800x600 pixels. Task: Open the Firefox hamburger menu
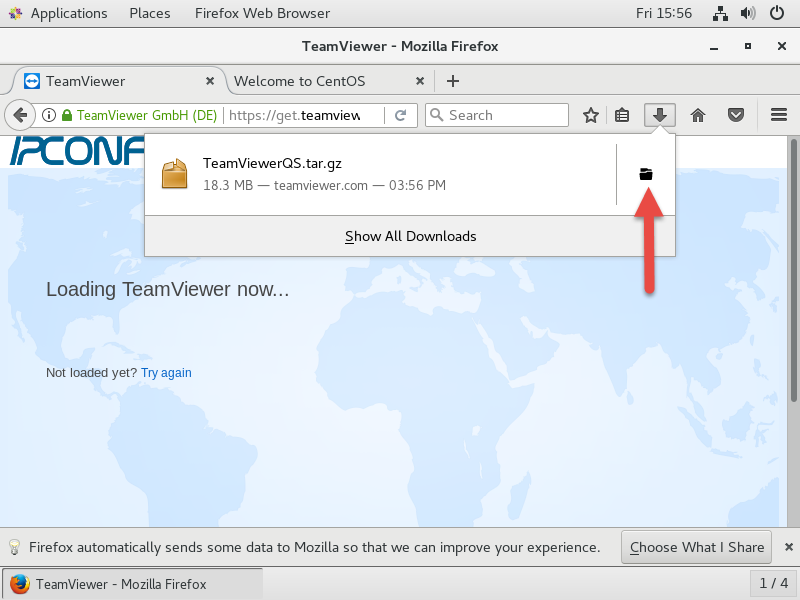779,115
